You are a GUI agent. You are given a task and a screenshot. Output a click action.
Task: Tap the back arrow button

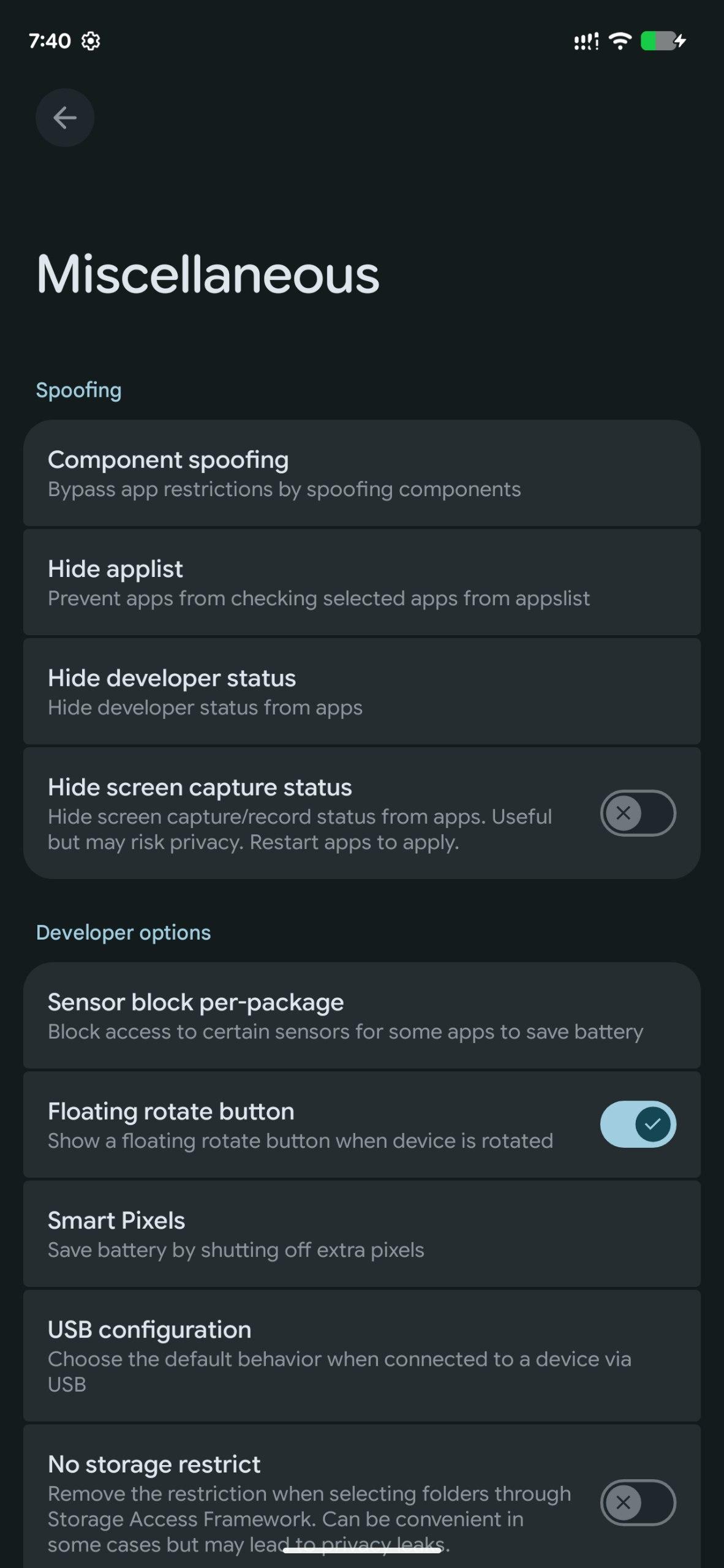click(65, 118)
